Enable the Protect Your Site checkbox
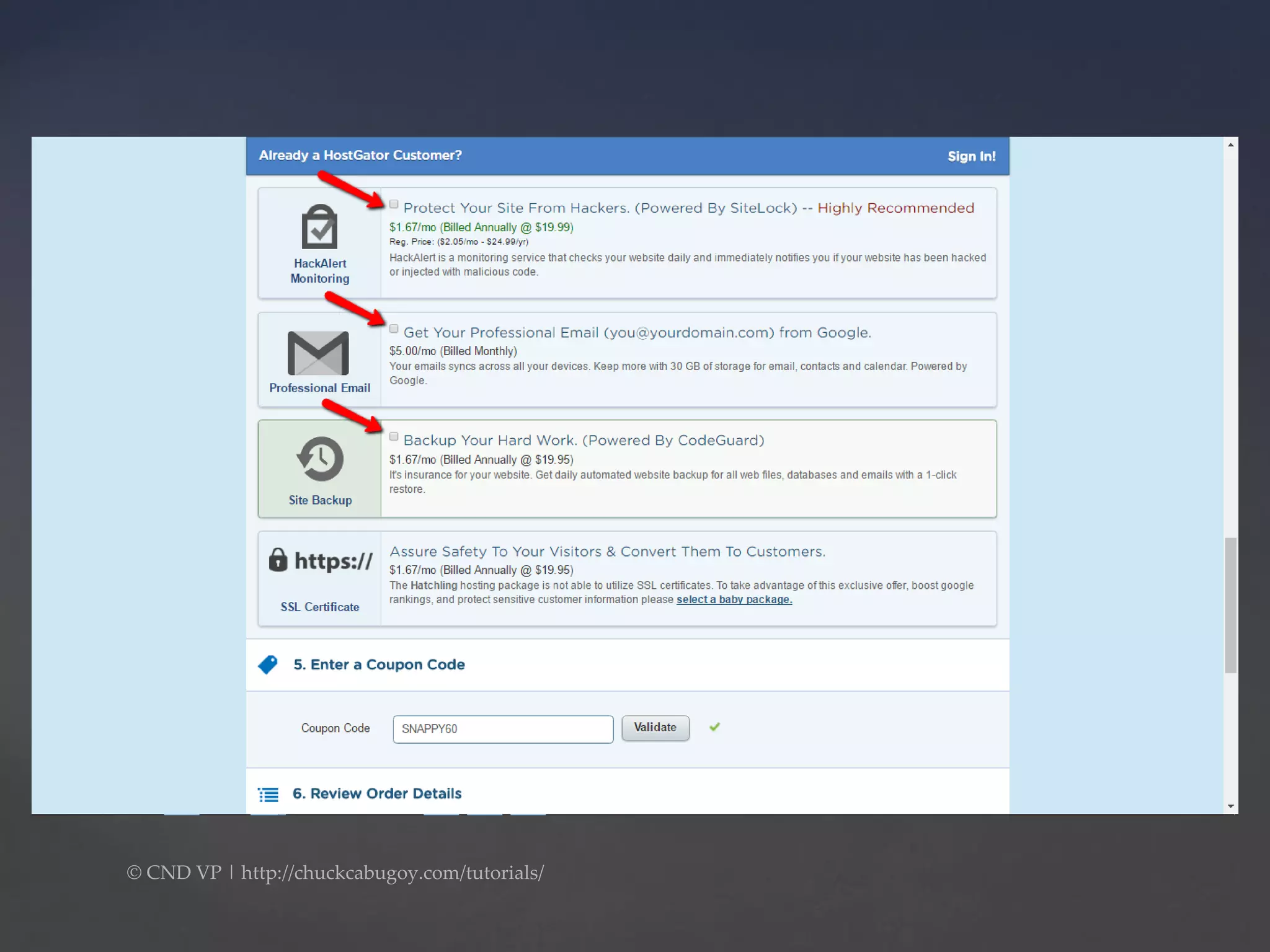This screenshot has width=1270, height=952. tap(394, 205)
